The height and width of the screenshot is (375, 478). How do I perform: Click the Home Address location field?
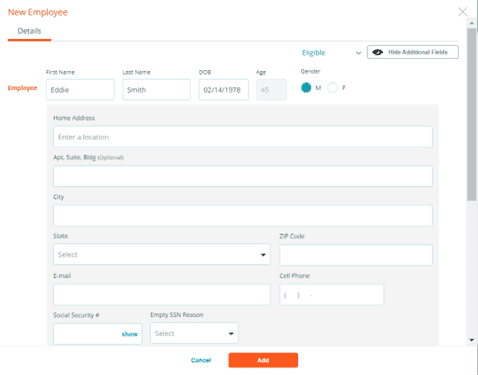pyautogui.click(x=243, y=137)
